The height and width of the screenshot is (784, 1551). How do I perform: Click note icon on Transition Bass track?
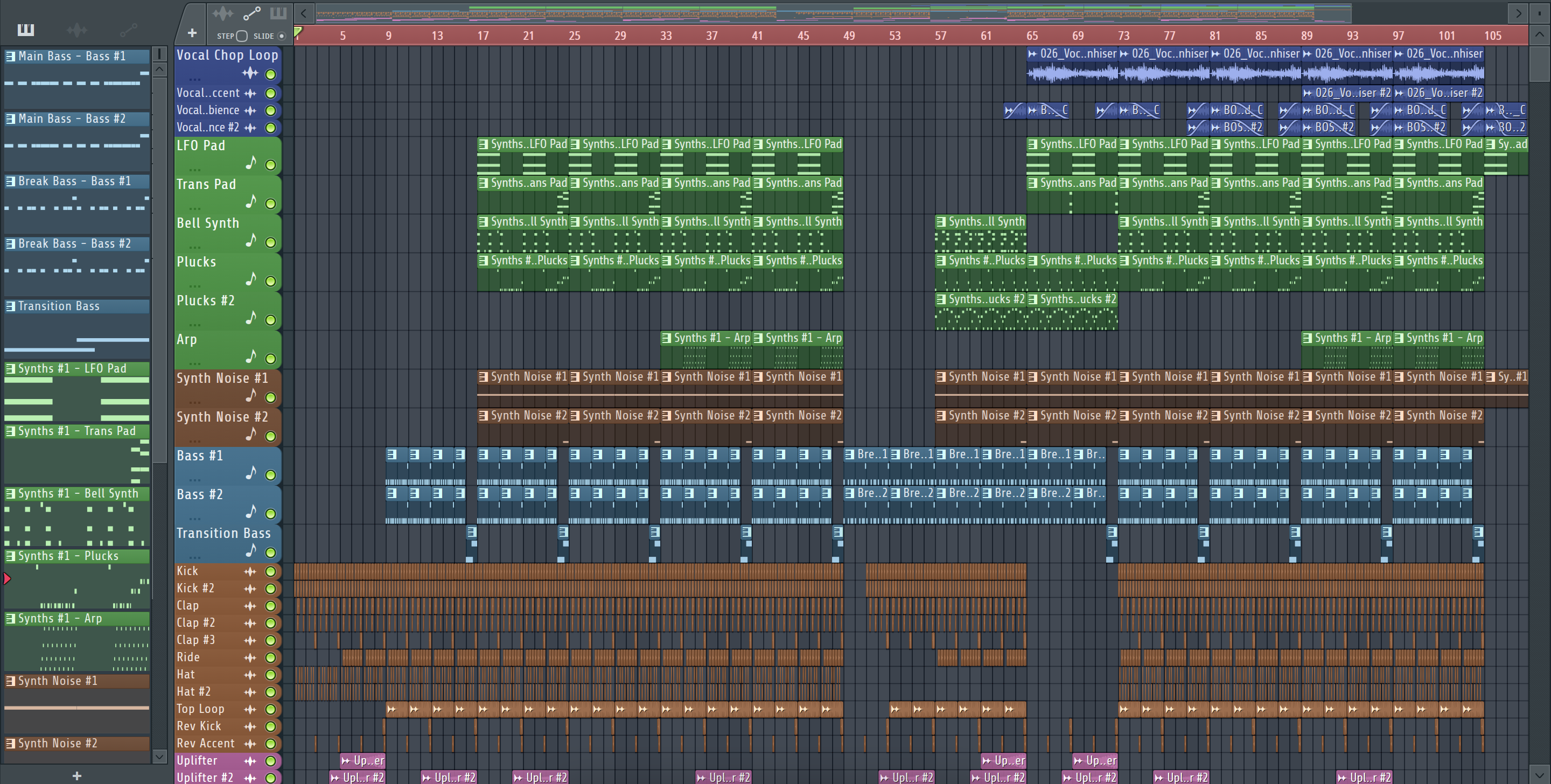point(251,551)
